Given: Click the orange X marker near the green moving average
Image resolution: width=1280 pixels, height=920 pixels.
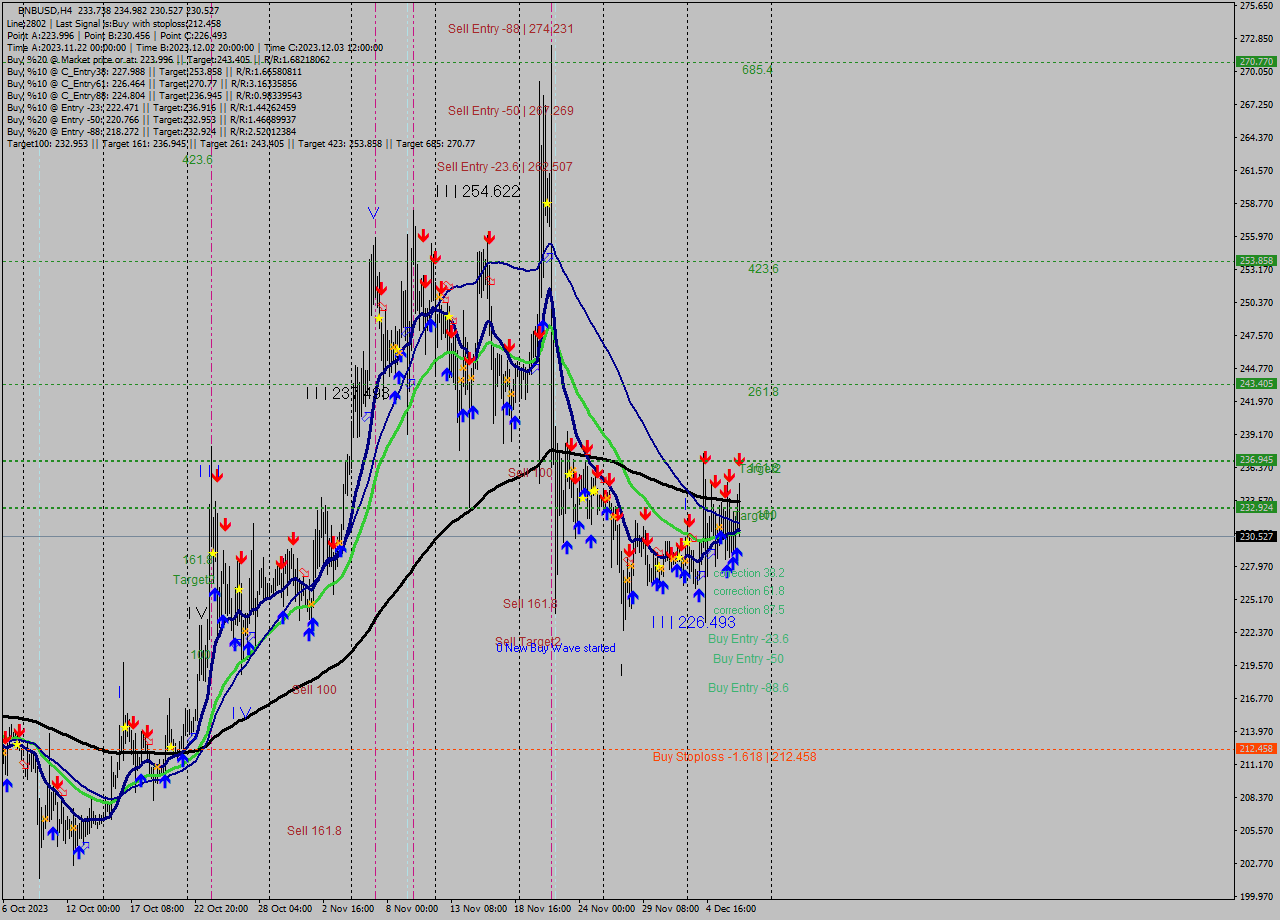Looking at the screenshot, I should (157, 766).
